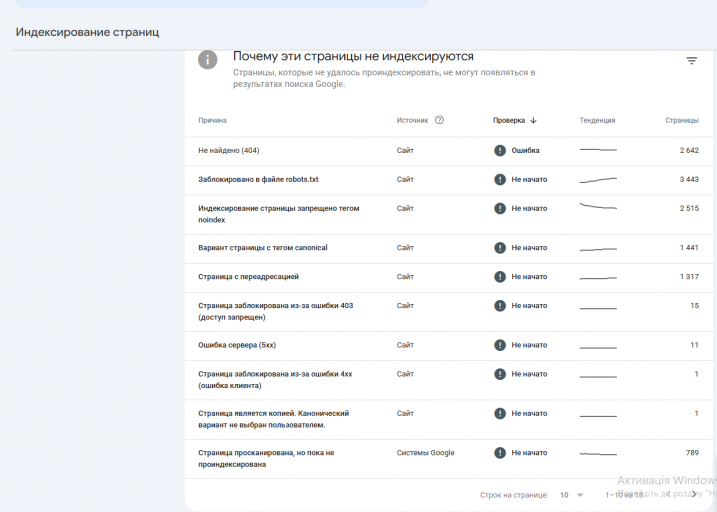717x512 pixels.
Task: Click status icon in ошибки 4xx row
Action: (500, 374)
